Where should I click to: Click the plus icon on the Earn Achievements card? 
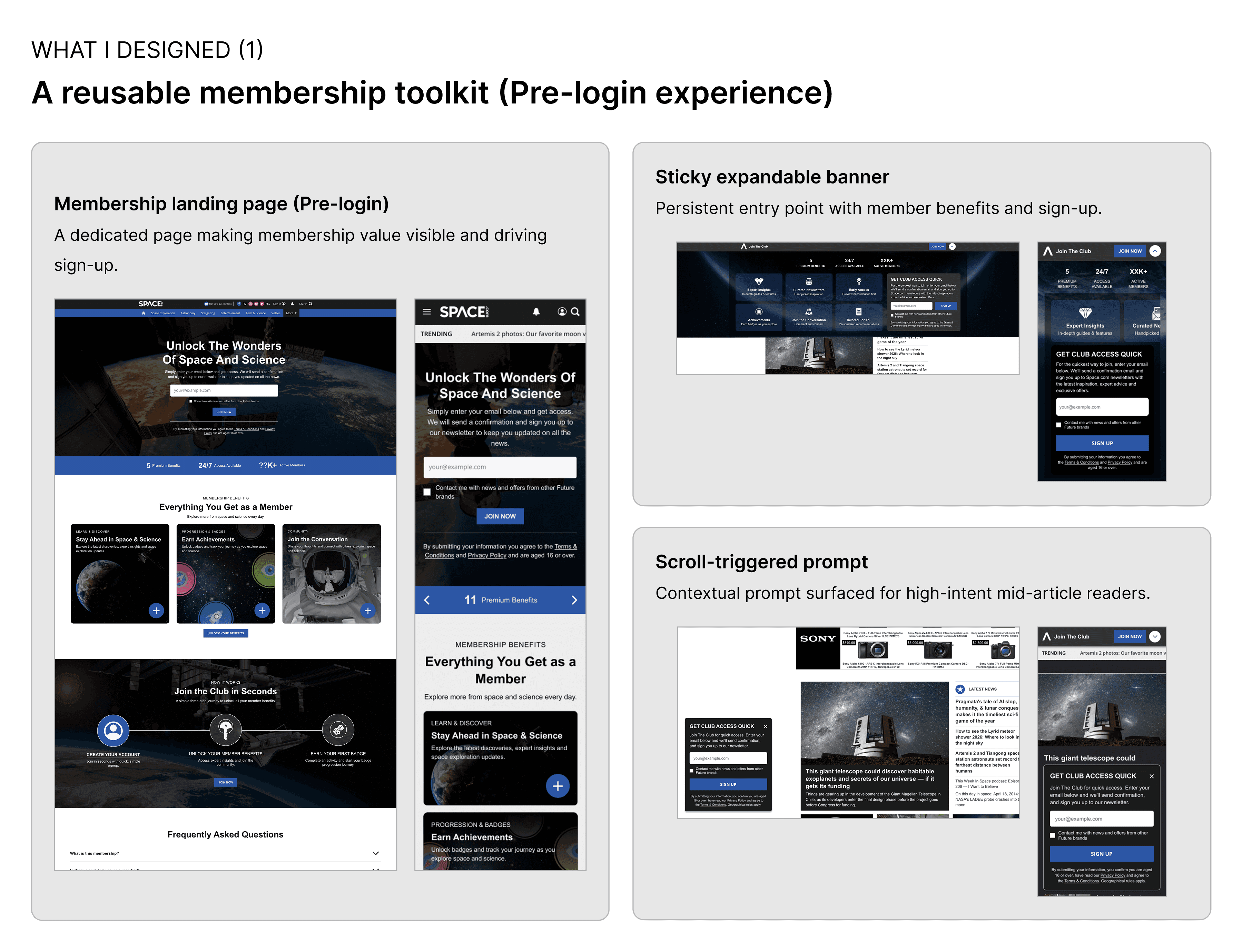tap(262, 610)
